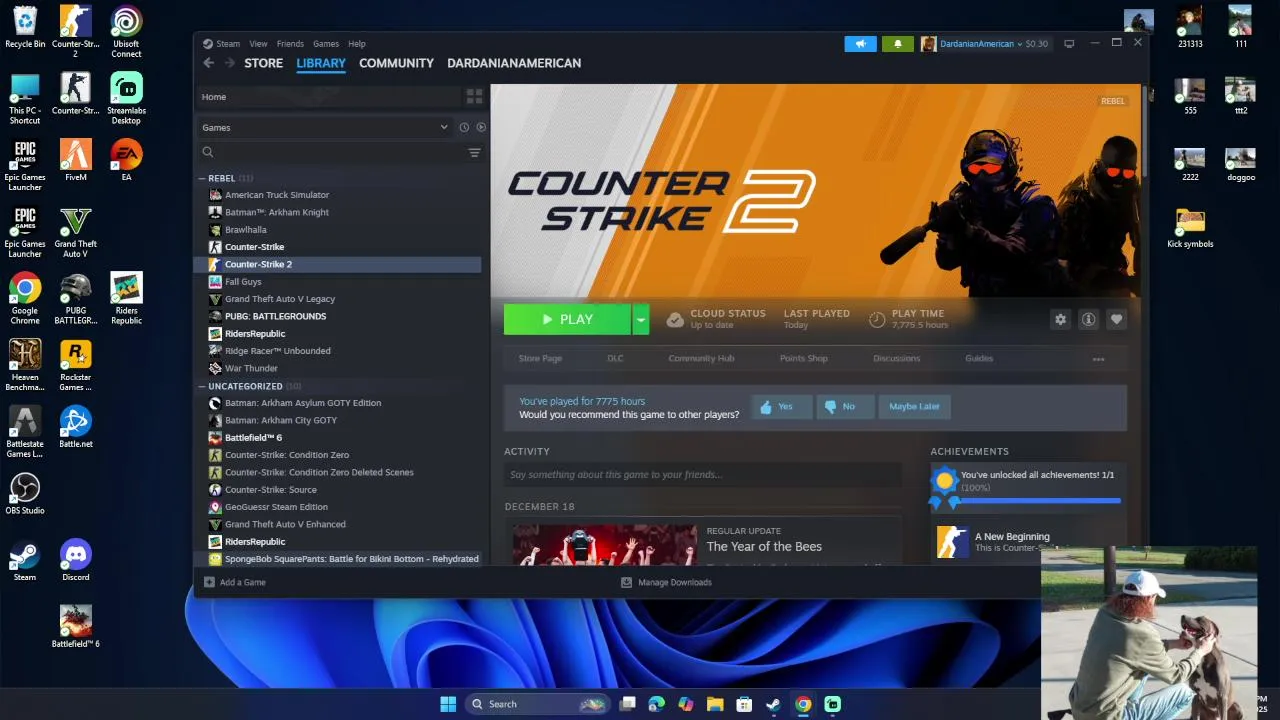Viewport: 1280px width, 720px height.
Task: Click the A New Beginning achievement icon
Action: [x=952, y=542]
